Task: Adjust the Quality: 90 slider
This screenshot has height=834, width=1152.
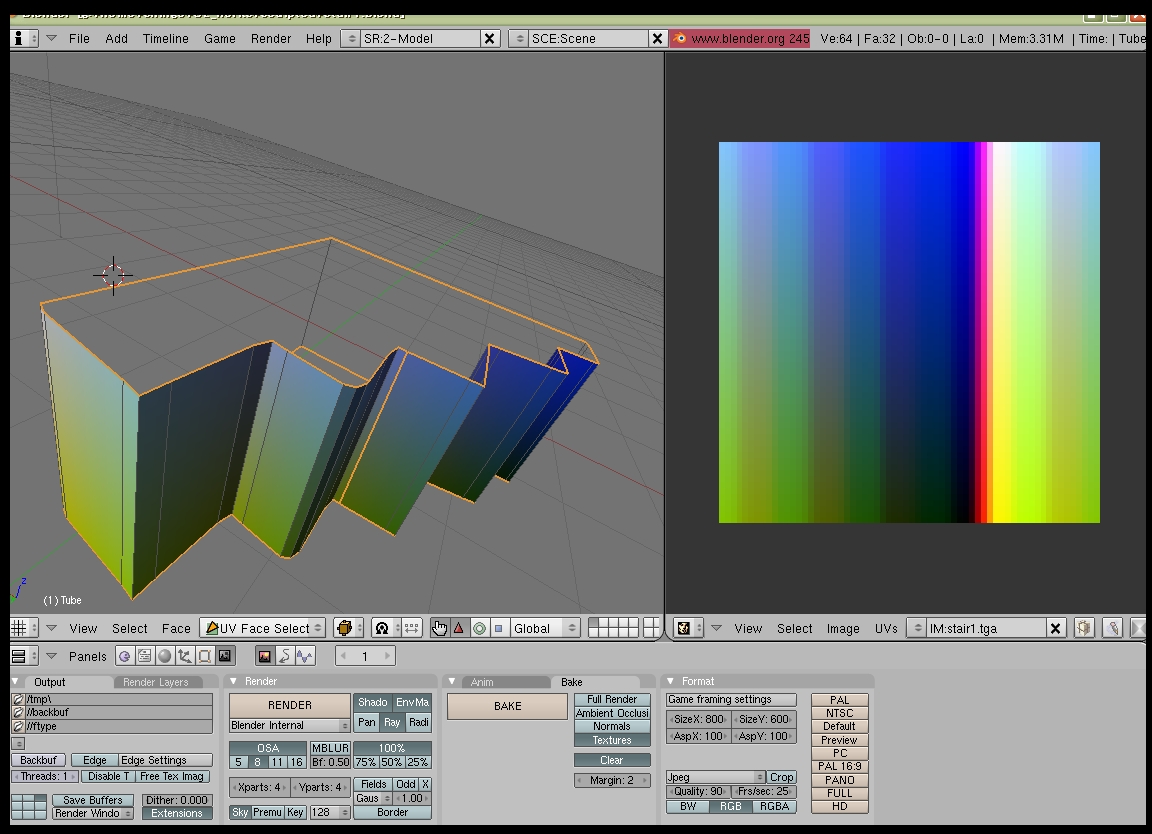Action: coord(696,792)
